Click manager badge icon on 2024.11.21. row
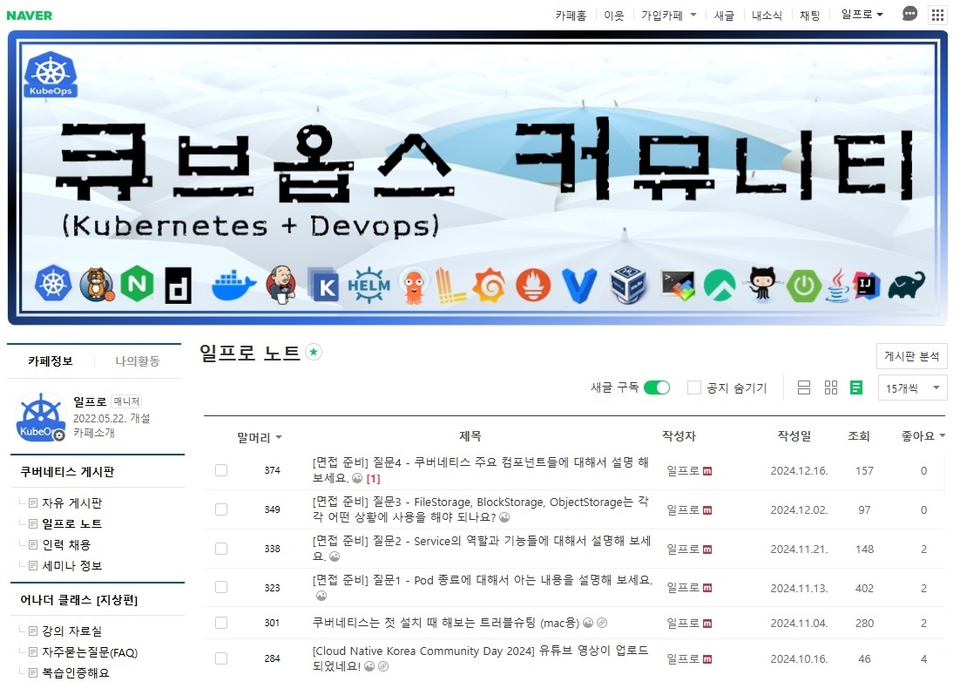 [707, 550]
